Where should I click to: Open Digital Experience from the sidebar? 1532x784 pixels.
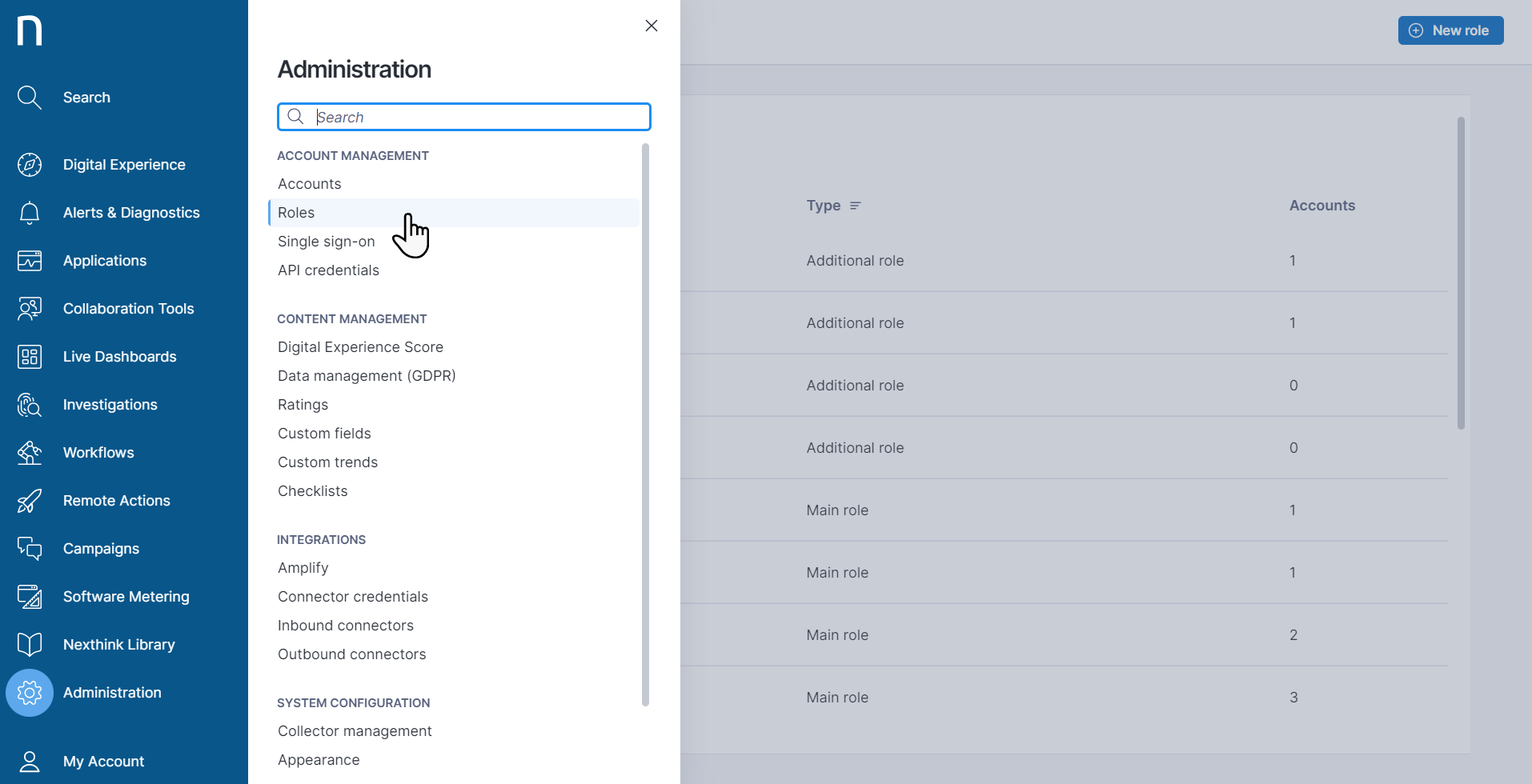tap(124, 164)
